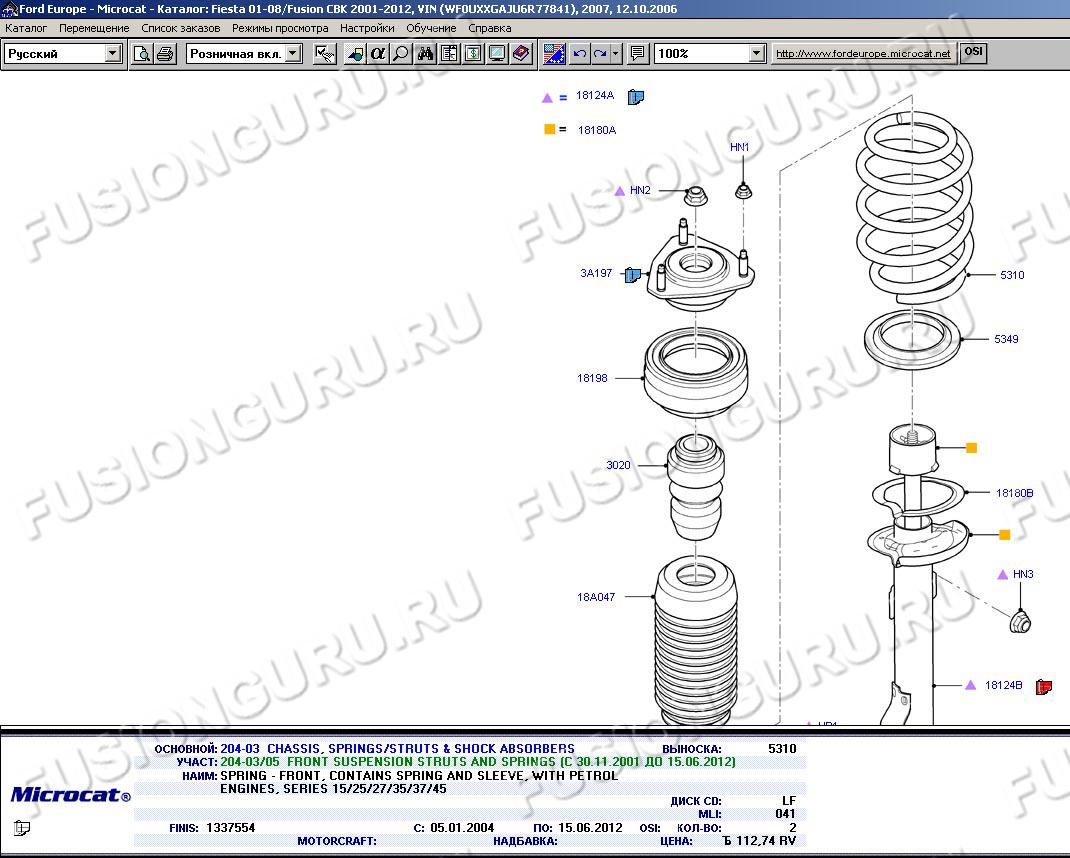Select callout 5310 front spring label
1070x858 pixels.
coord(1012,275)
